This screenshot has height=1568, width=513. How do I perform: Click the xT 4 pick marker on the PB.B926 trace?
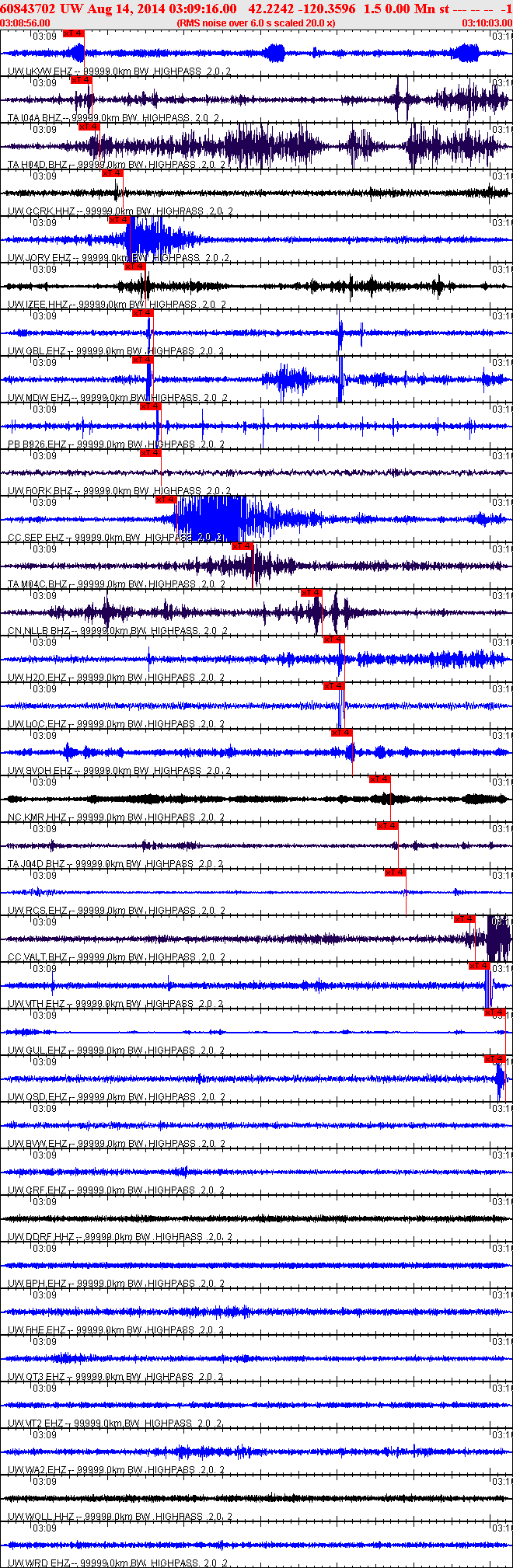pos(151,406)
